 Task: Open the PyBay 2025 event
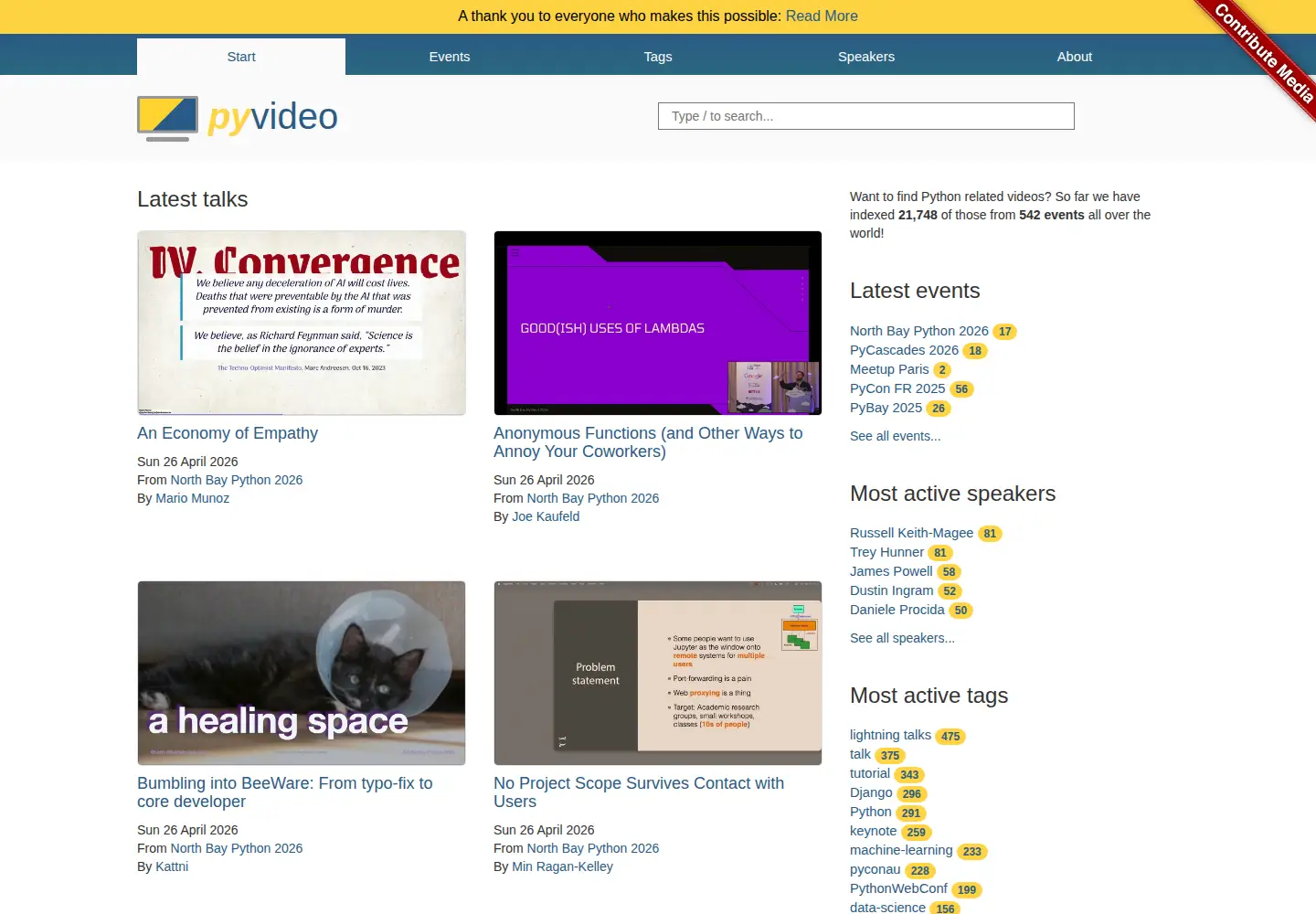pos(886,408)
